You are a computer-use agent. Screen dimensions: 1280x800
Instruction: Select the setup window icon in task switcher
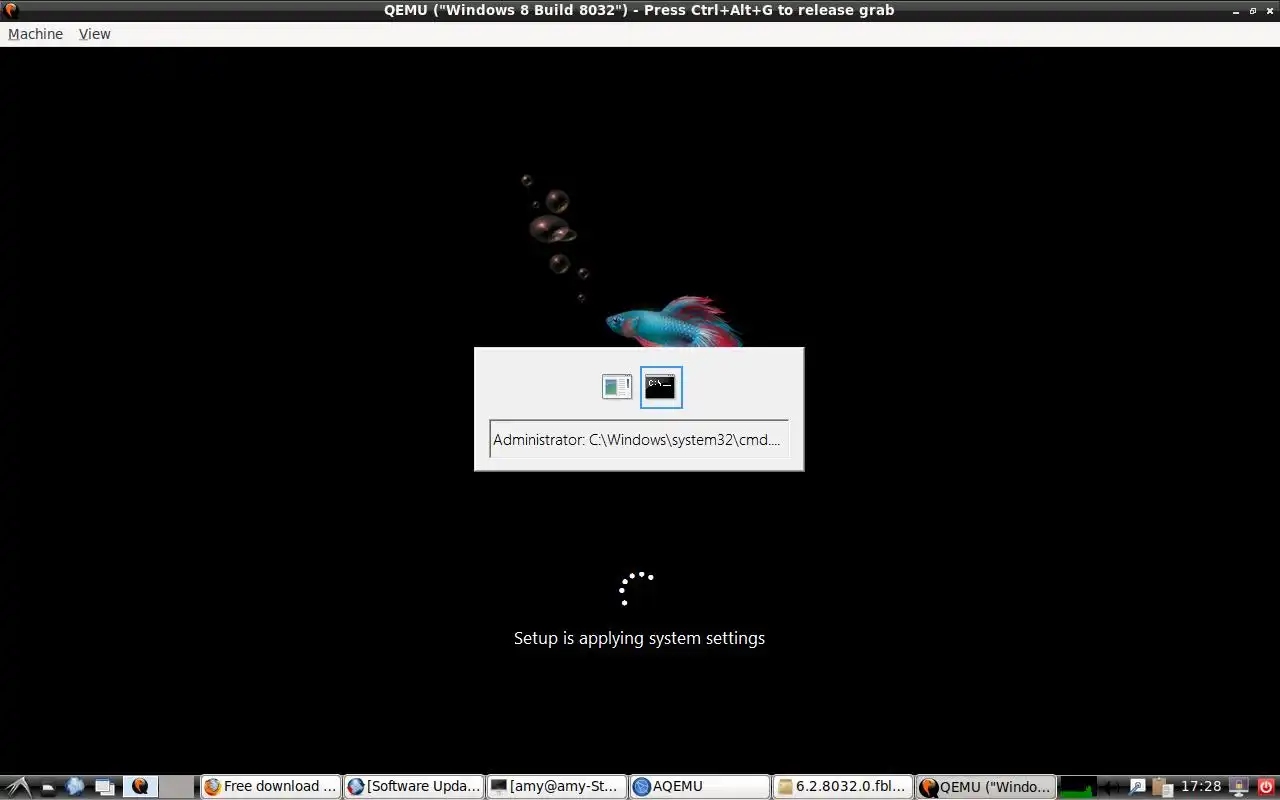(617, 387)
